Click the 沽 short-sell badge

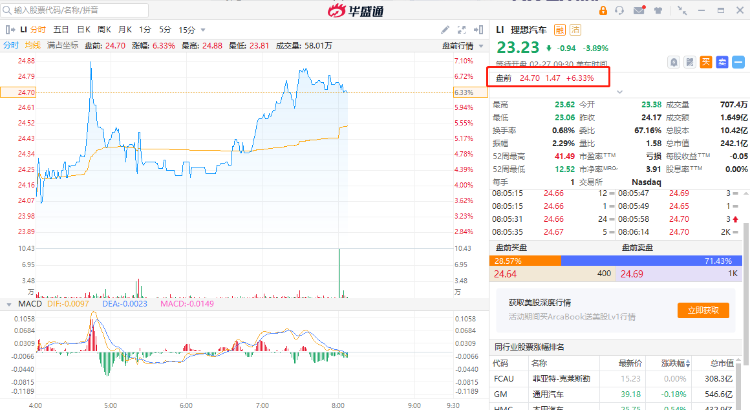[x=575, y=30]
